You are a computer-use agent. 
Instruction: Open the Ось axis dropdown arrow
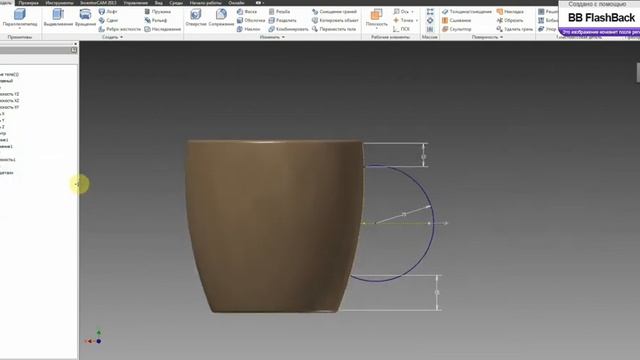coord(412,12)
